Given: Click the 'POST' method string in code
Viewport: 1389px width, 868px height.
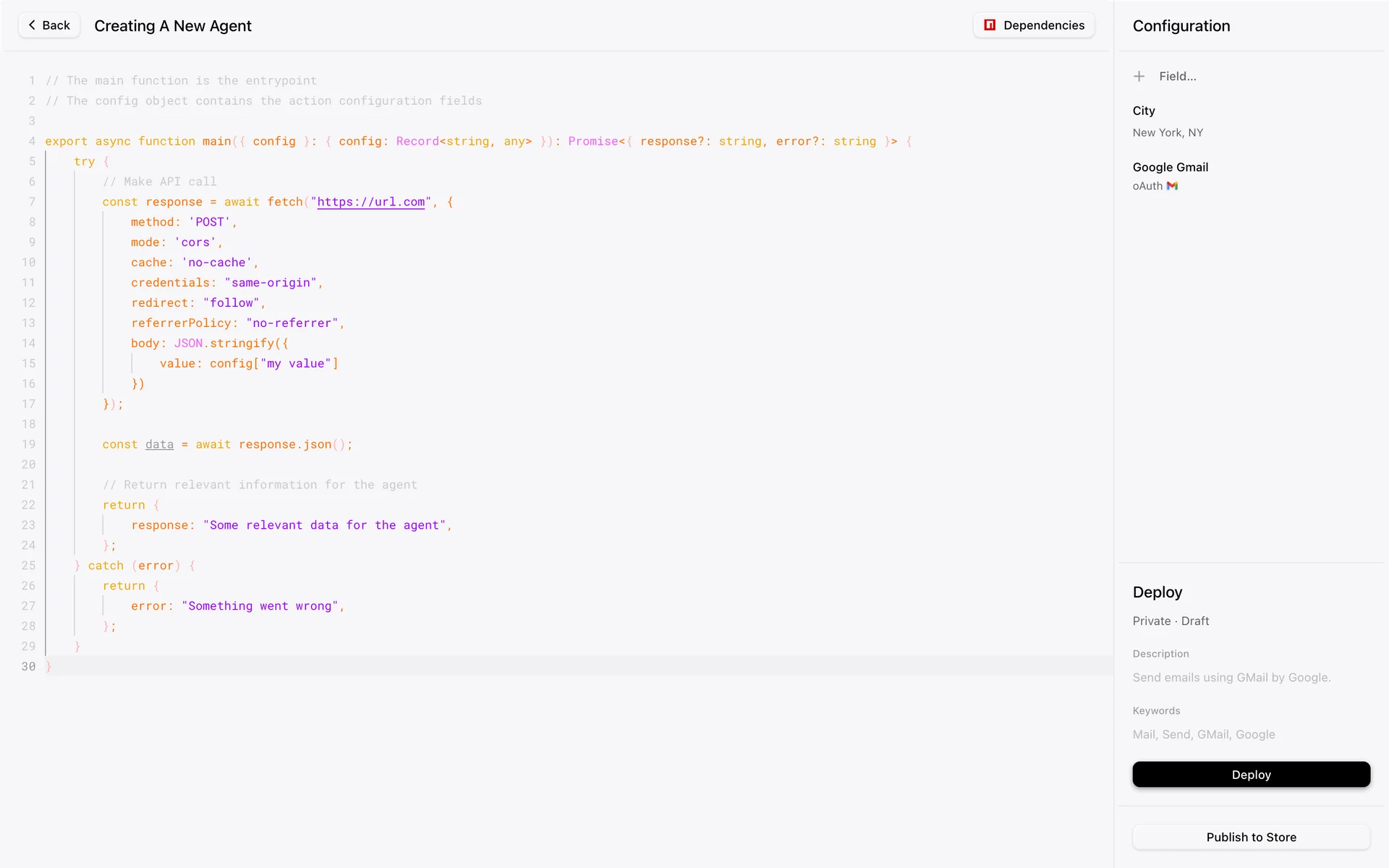Looking at the screenshot, I should pos(210,222).
